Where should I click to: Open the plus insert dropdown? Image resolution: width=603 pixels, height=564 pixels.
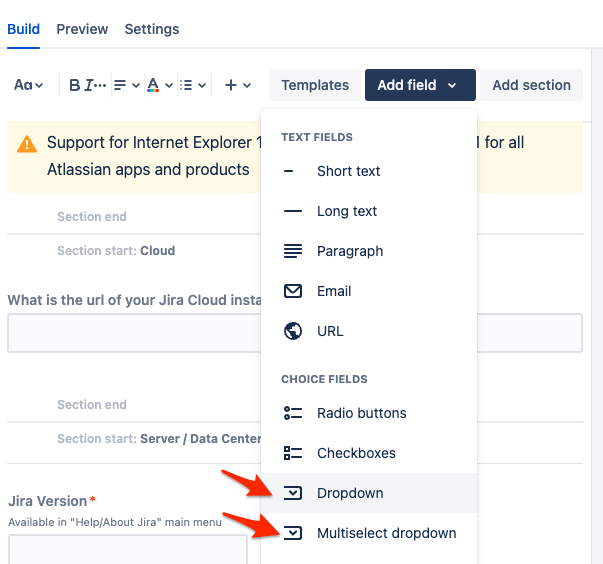tap(237, 85)
